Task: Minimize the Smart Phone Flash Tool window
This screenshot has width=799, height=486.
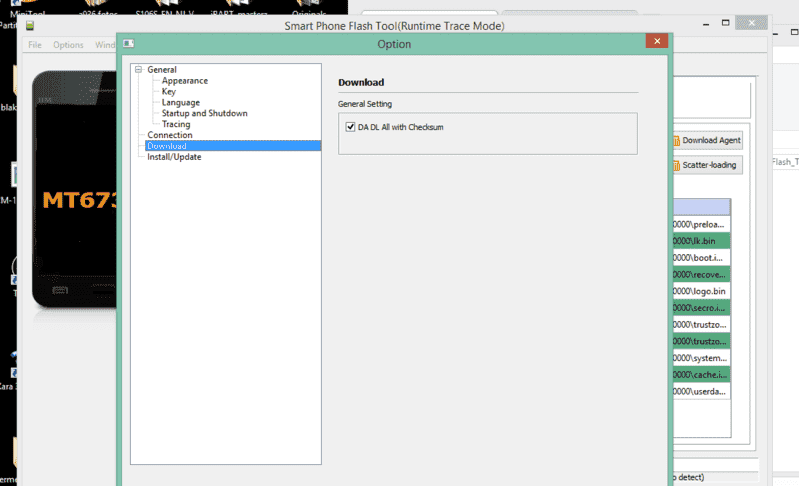Action: pos(706,23)
